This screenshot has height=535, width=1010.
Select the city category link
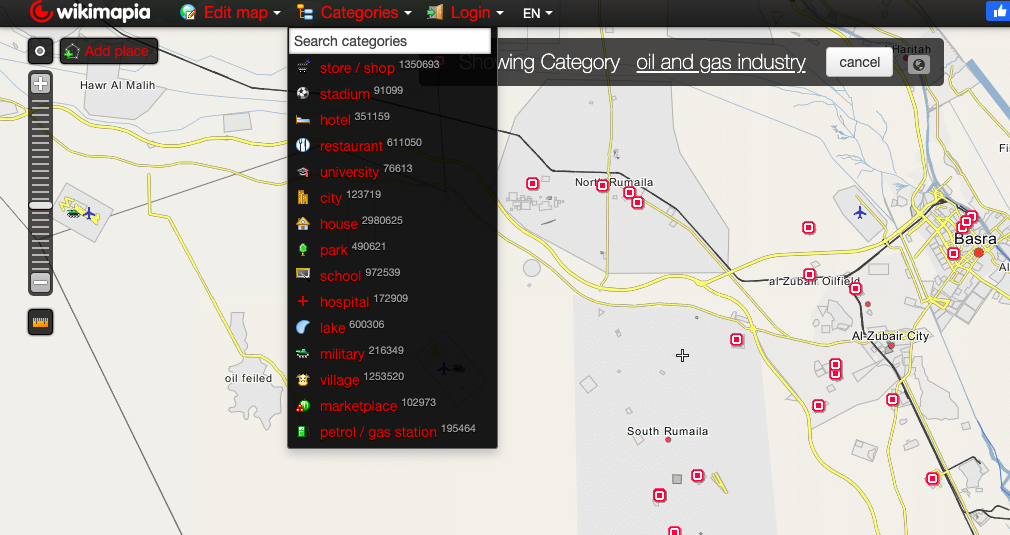tap(330, 198)
